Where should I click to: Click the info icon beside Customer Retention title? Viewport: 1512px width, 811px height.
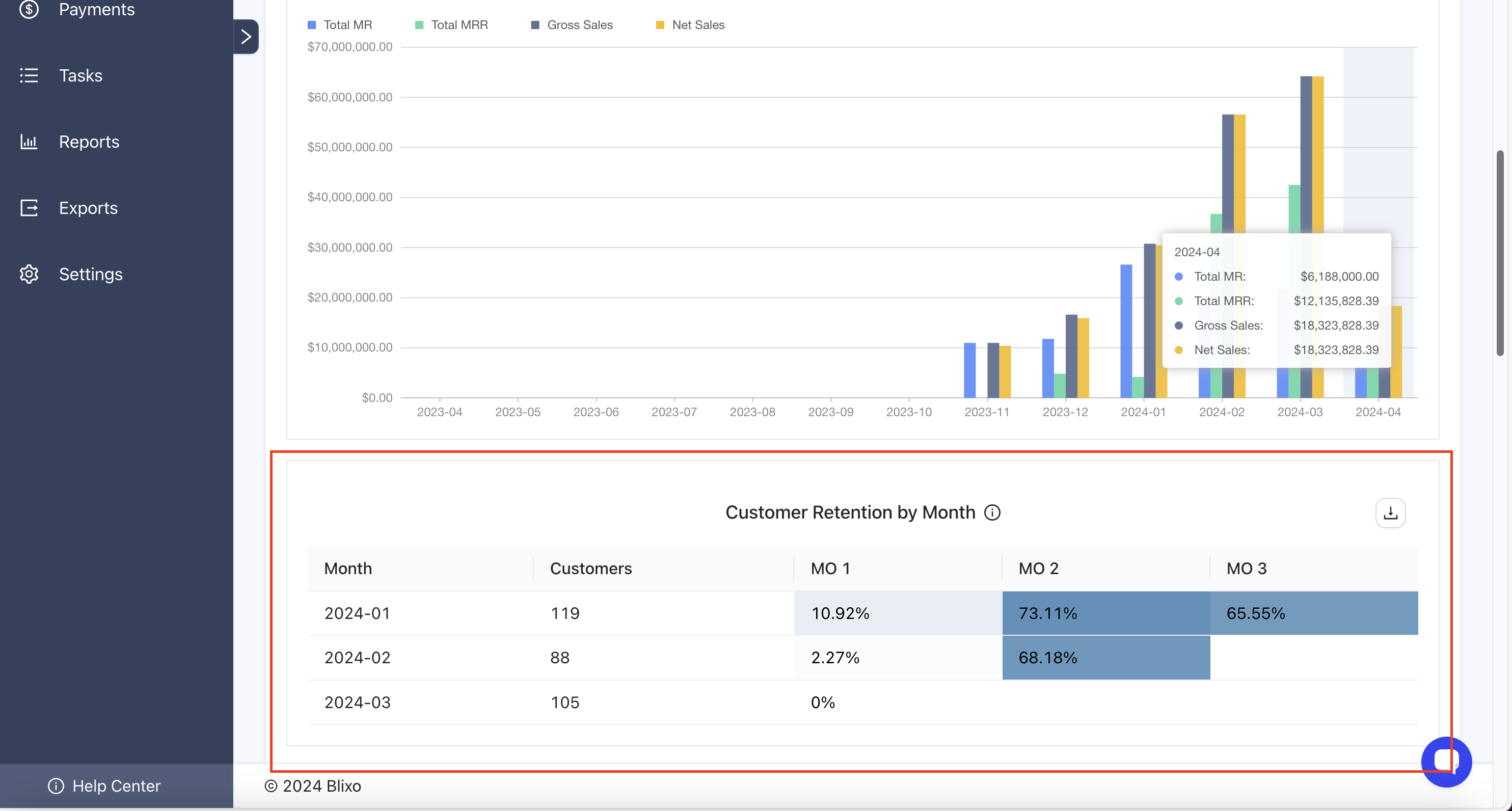[x=992, y=512]
